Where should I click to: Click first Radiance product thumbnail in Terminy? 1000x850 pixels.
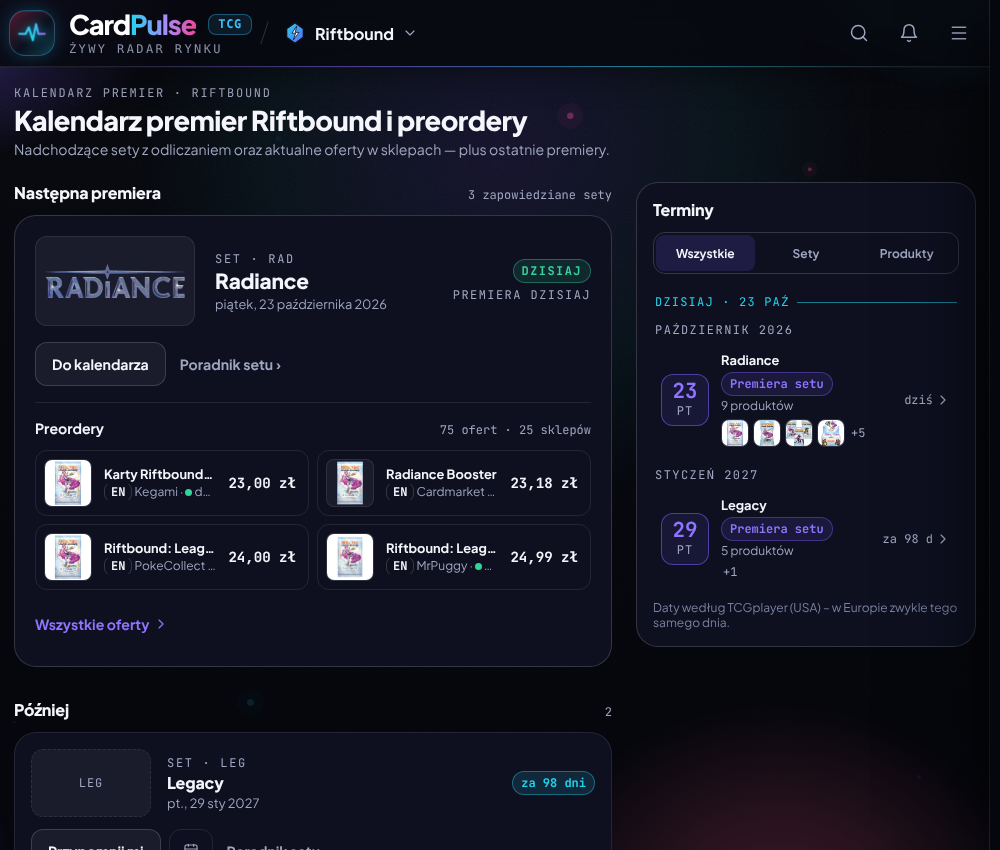point(735,433)
